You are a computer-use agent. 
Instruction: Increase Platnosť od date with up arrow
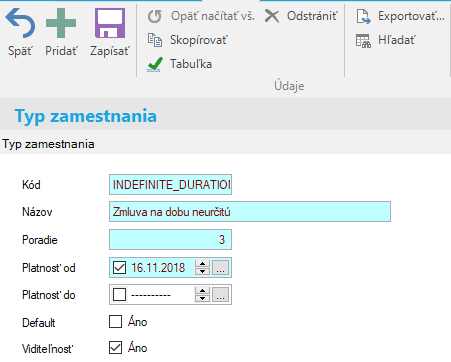coord(202,264)
